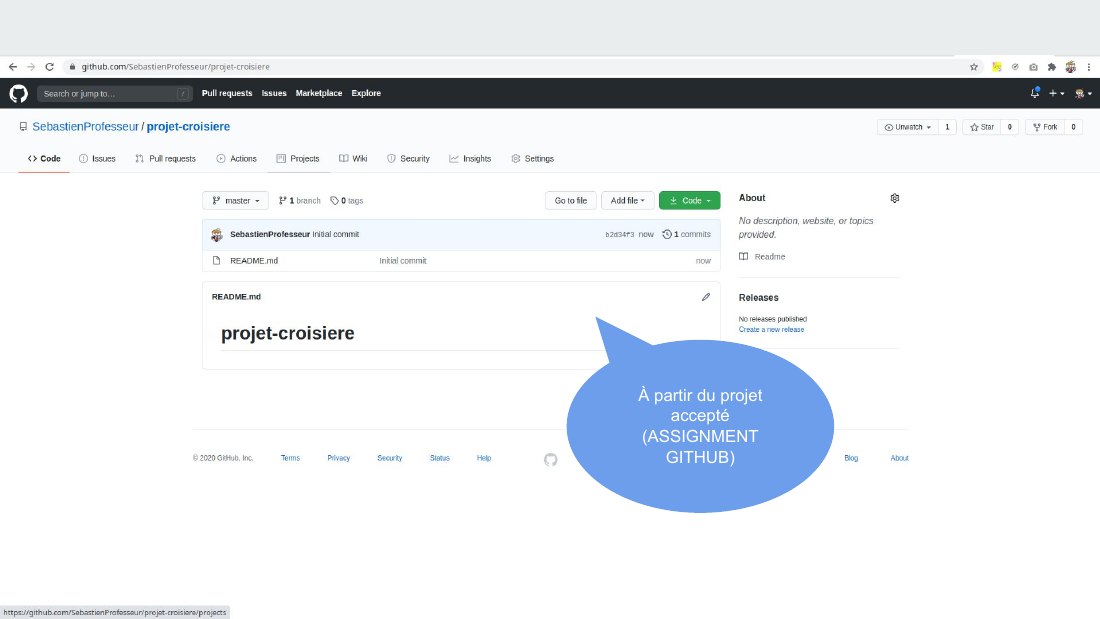Click the address bar URL
The height and width of the screenshot is (619, 1100).
pyautogui.click(x=175, y=67)
